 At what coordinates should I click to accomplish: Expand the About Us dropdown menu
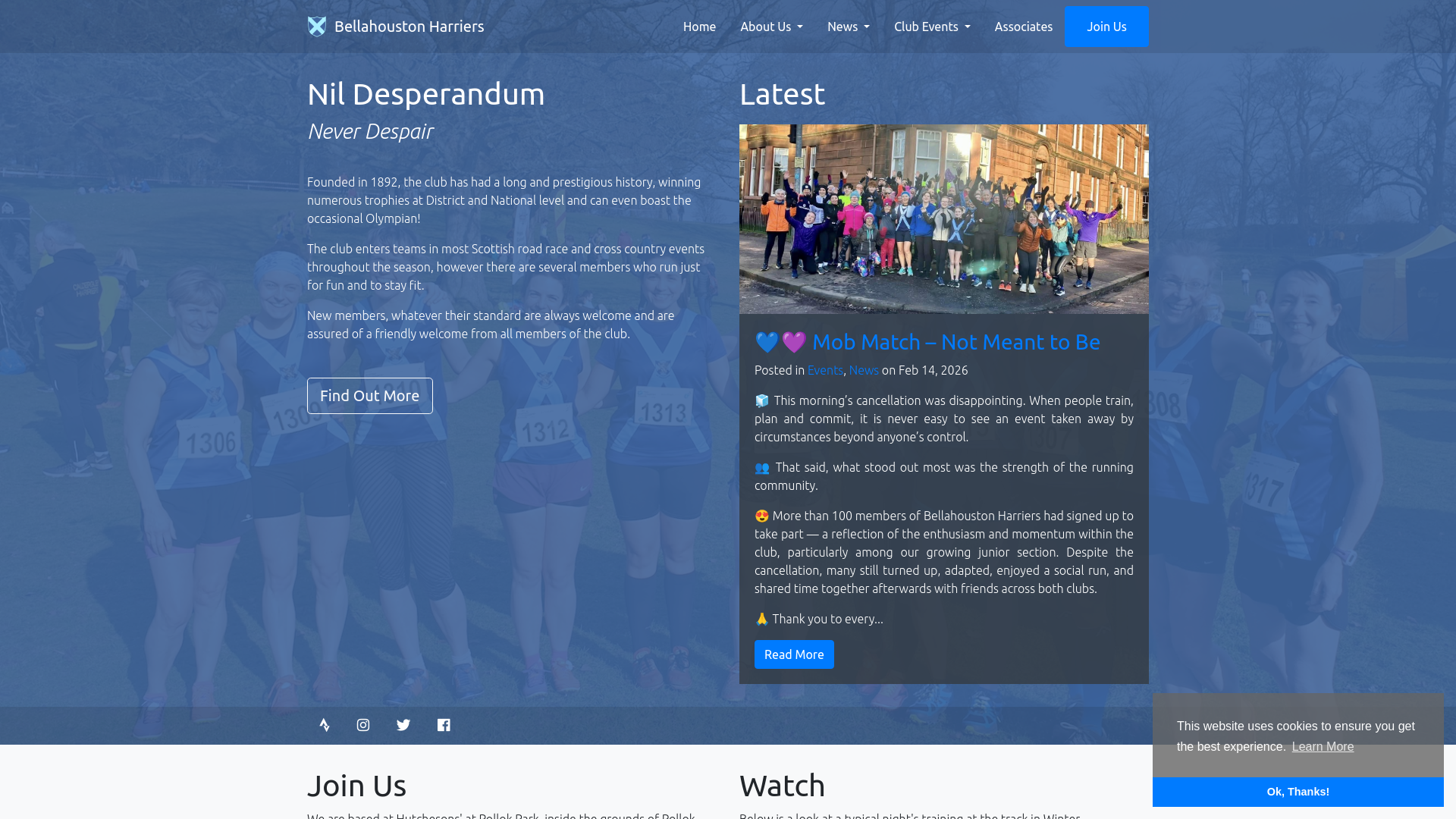[771, 27]
